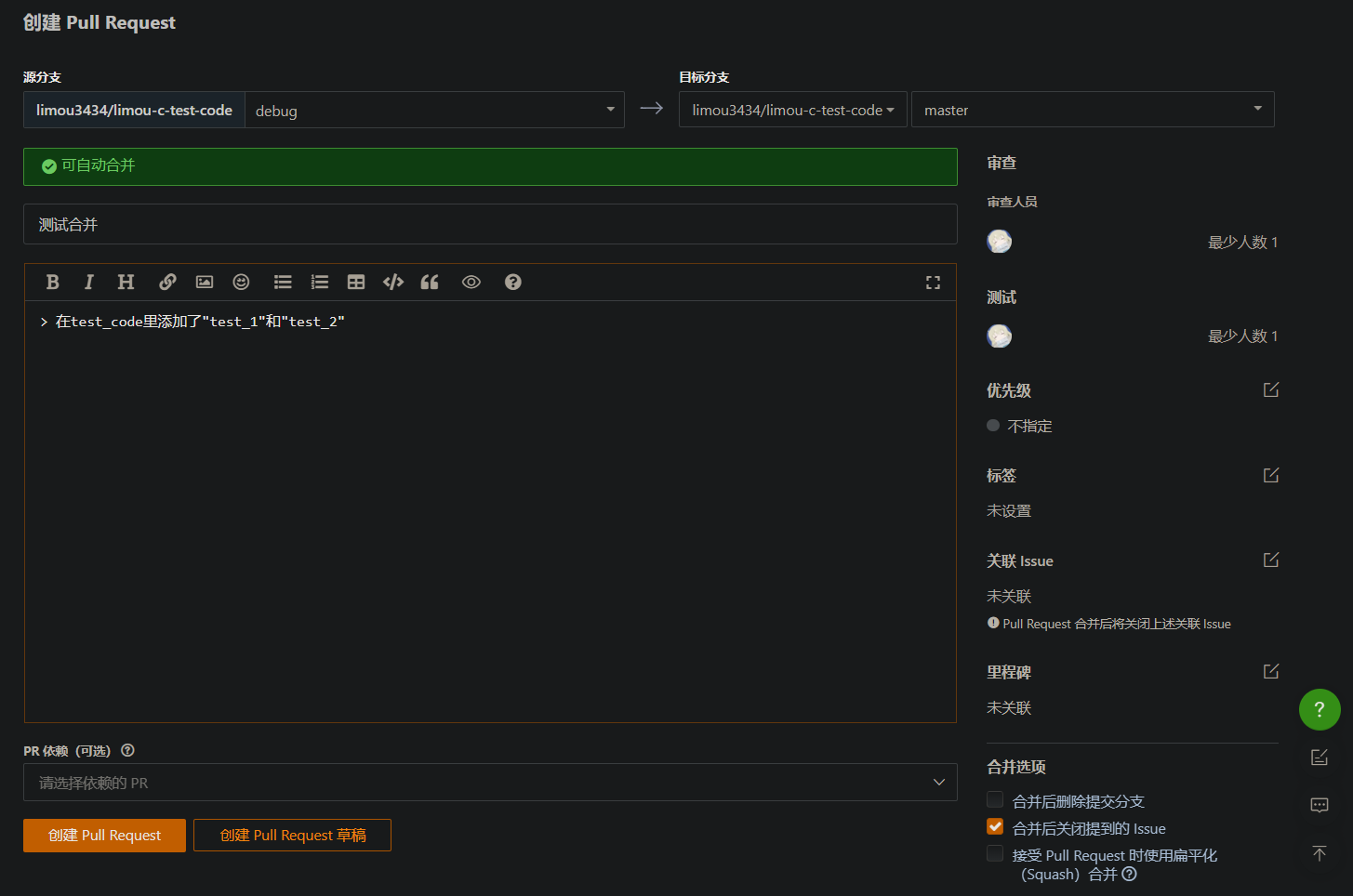Enable Squash merge checkbox

(x=995, y=854)
